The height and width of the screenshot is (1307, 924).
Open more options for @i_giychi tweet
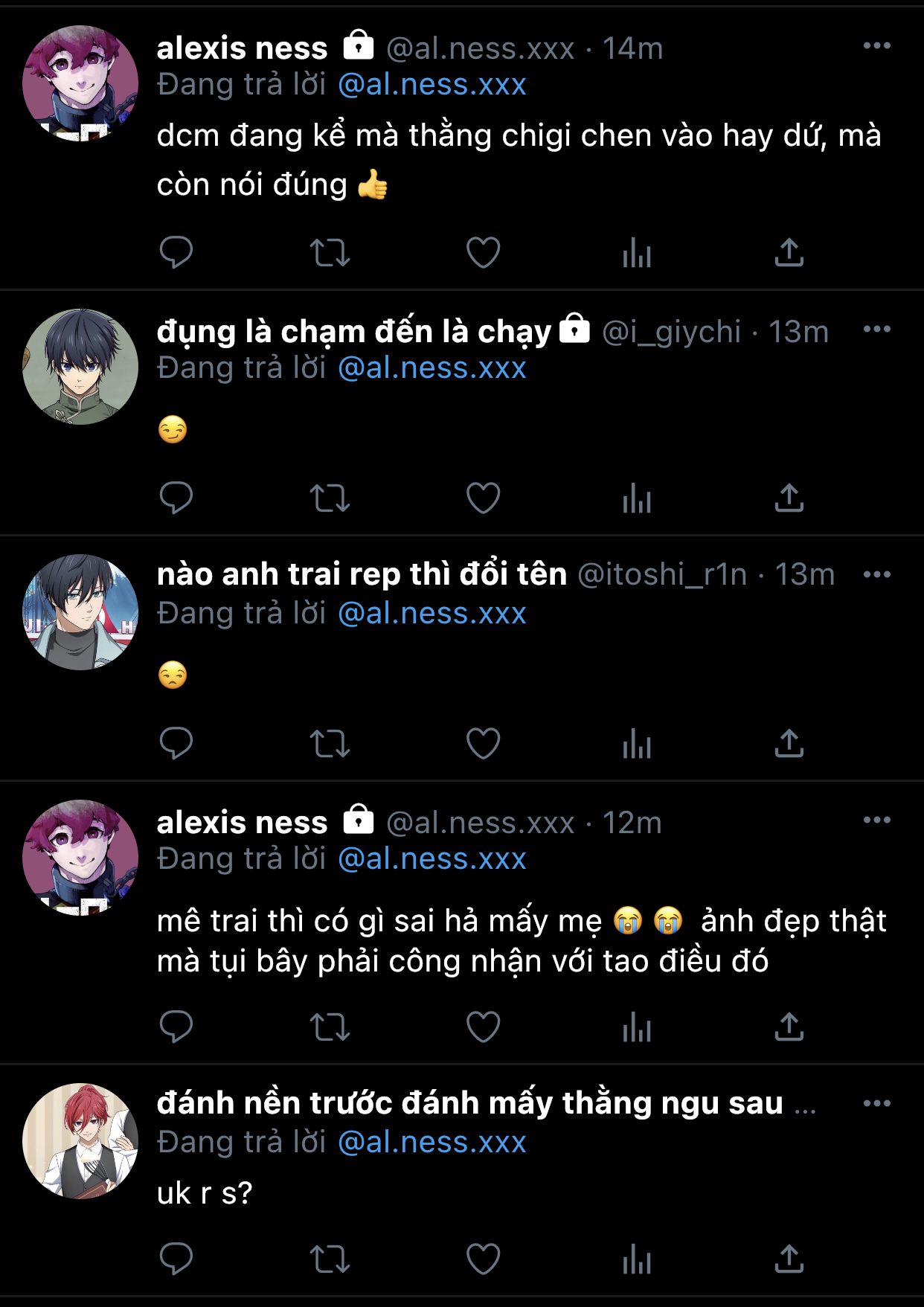point(877,329)
